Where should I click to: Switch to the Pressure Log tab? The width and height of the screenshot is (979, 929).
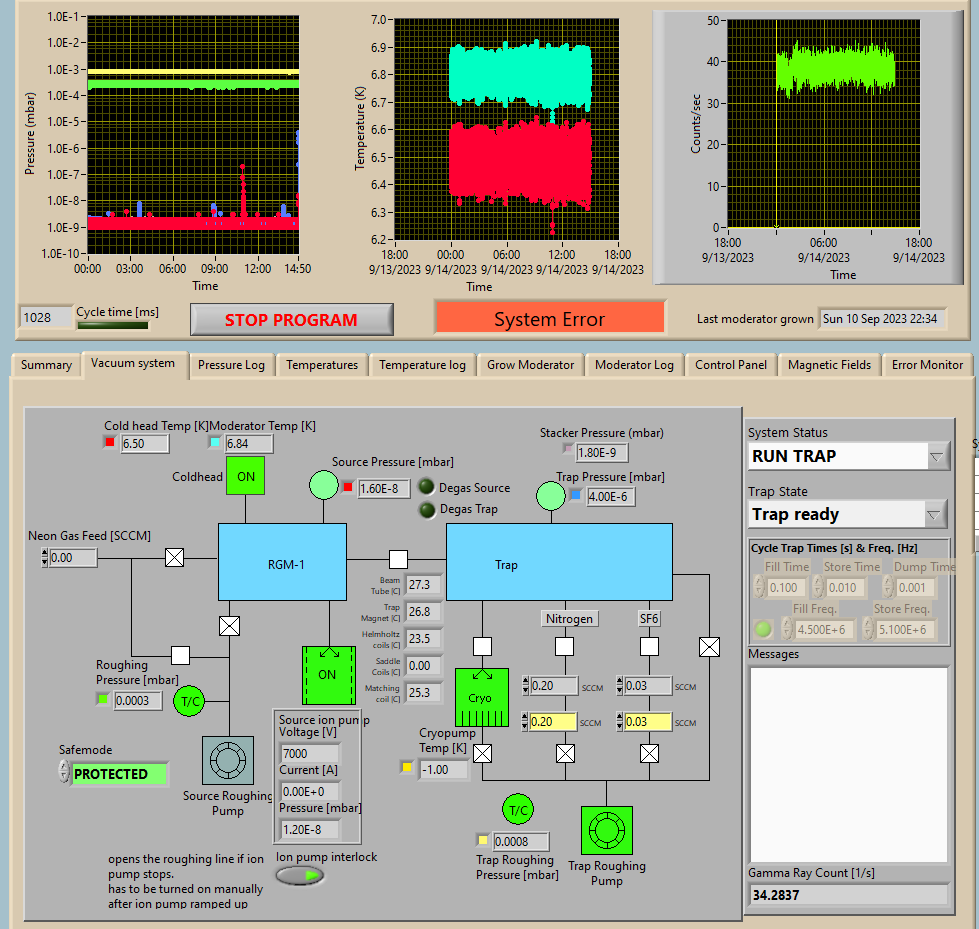[233, 365]
